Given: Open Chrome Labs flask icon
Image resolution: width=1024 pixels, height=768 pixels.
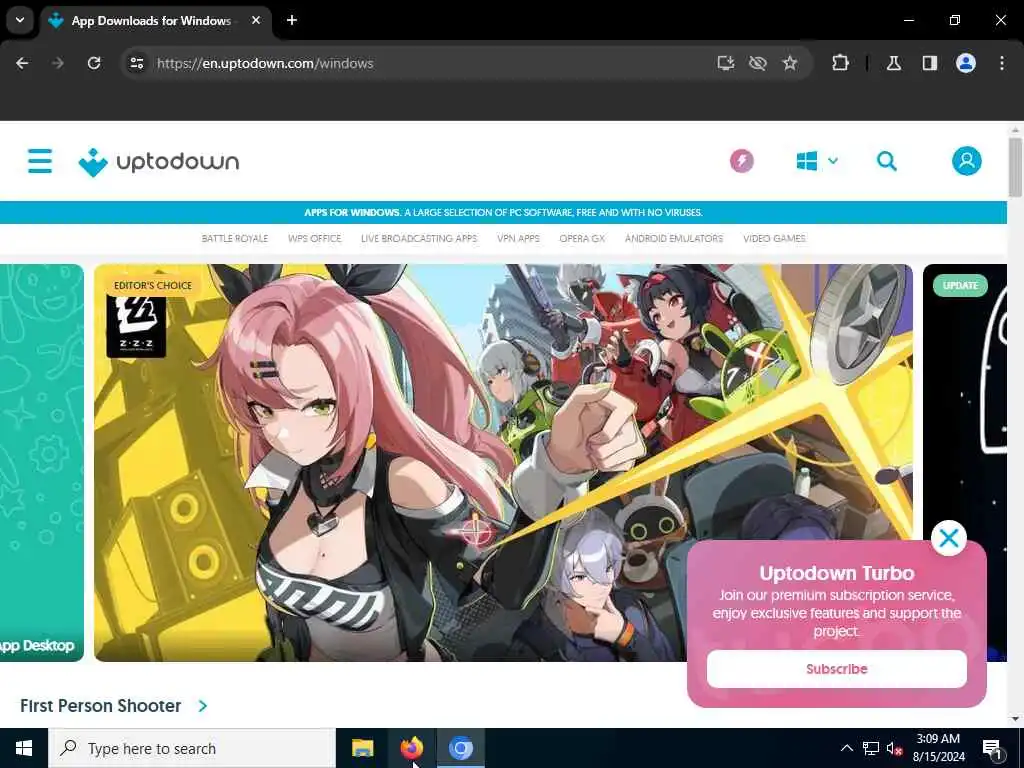Looking at the screenshot, I should 893,63.
